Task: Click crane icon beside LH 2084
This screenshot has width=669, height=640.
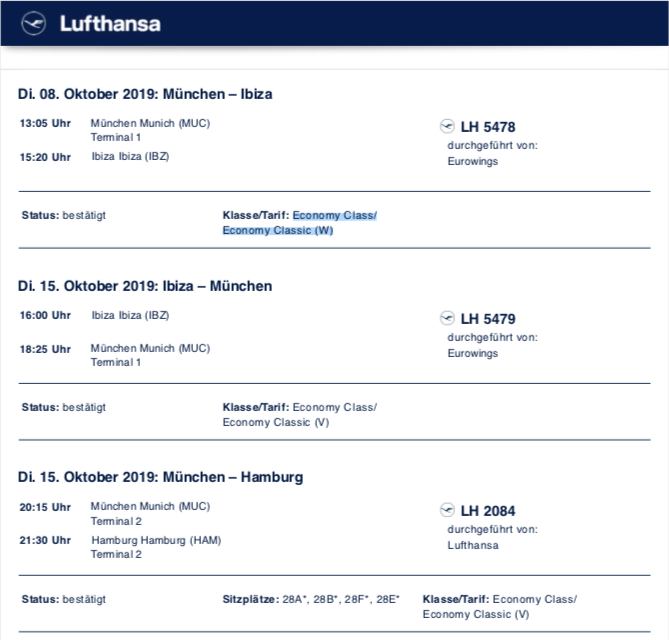Action: tap(447, 510)
